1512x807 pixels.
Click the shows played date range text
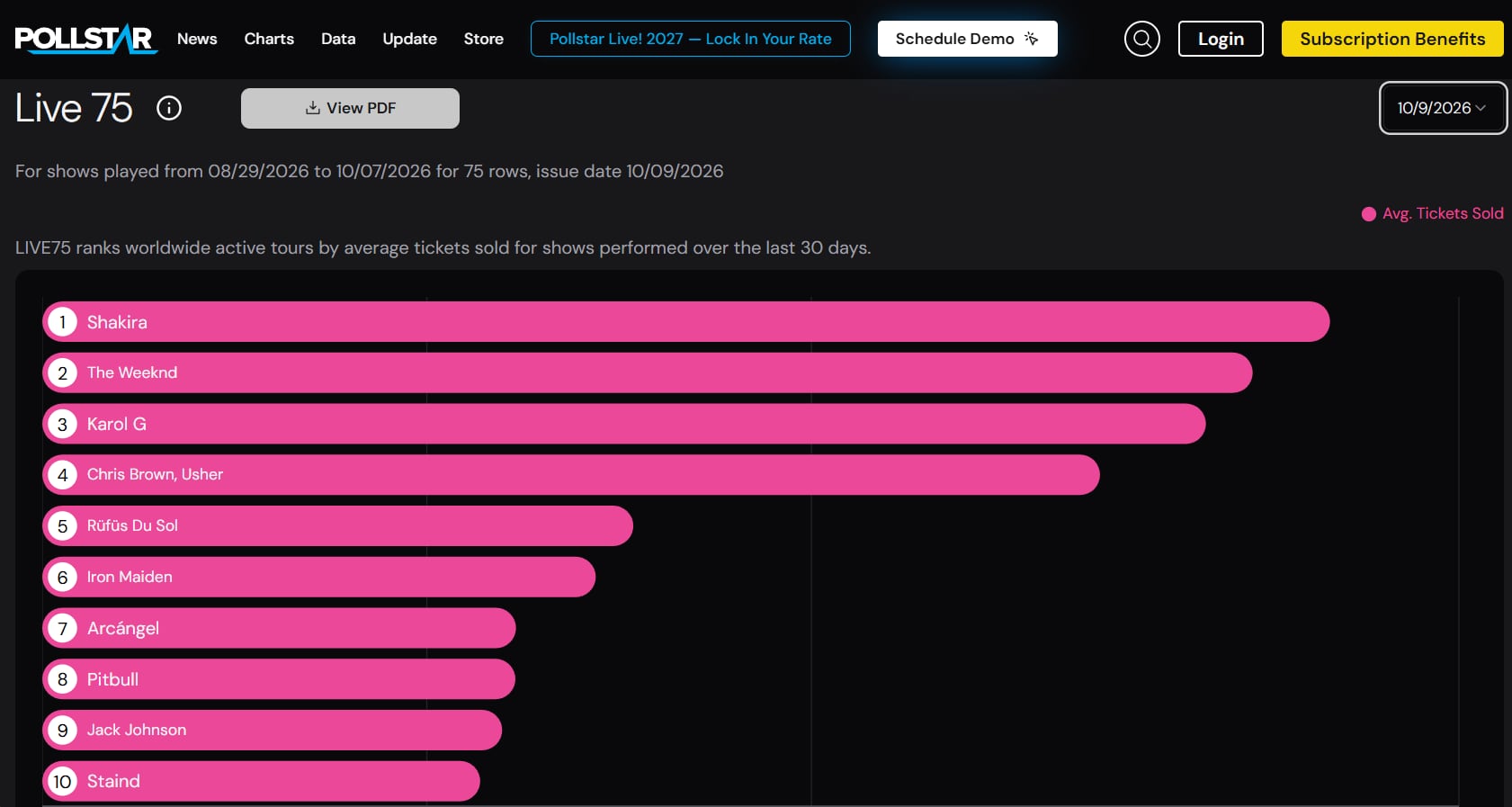tap(370, 171)
